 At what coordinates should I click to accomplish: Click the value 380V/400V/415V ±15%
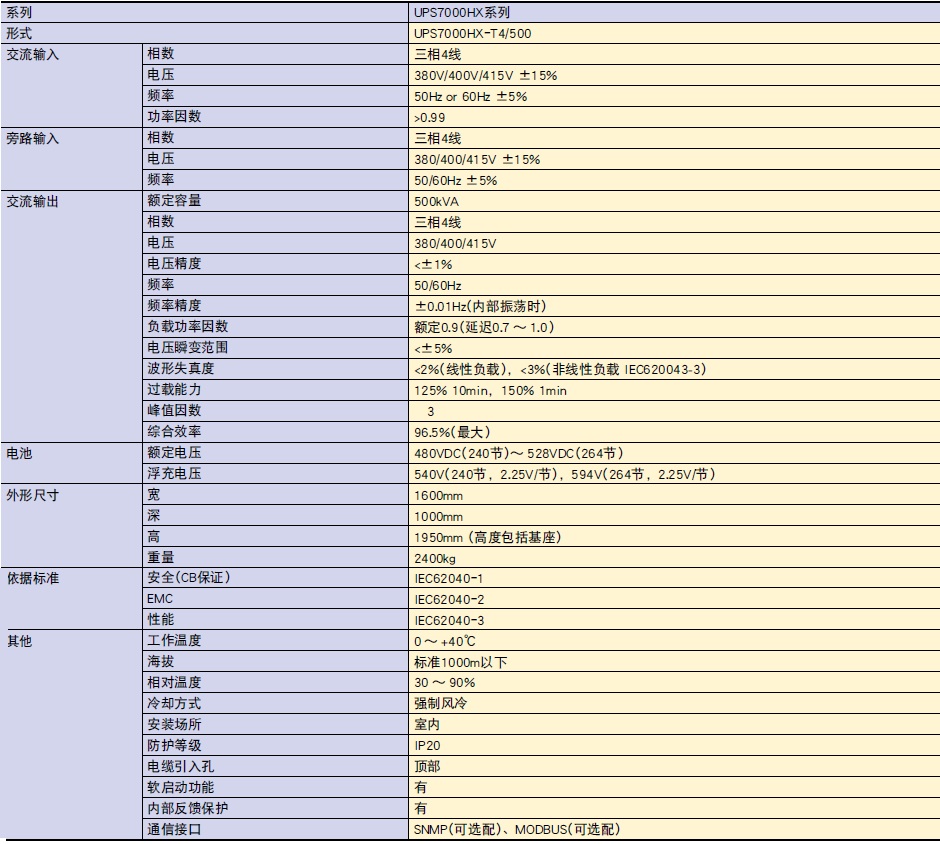click(486, 76)
